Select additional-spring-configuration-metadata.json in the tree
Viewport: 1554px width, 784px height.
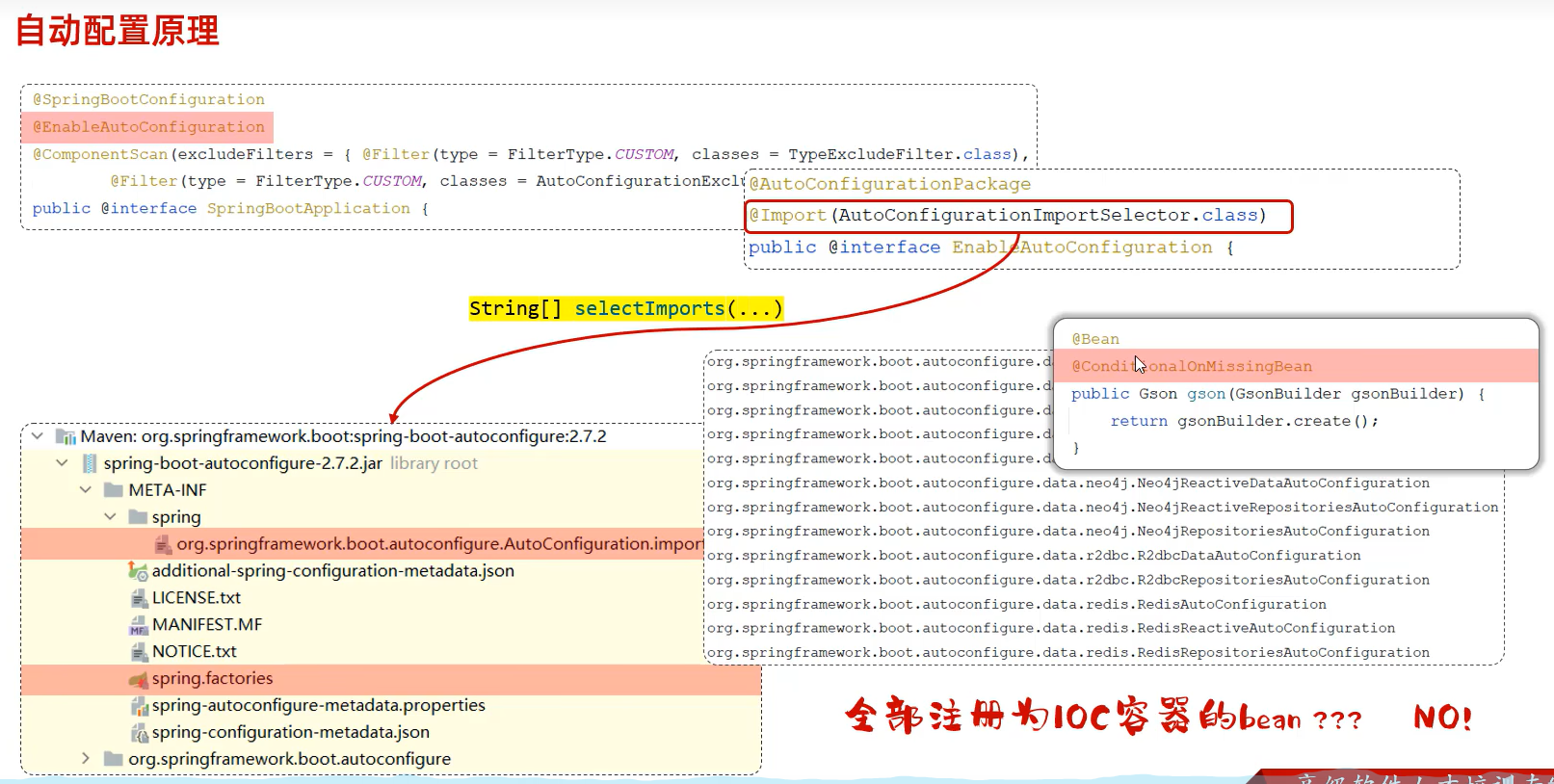(x=332, y=571)
